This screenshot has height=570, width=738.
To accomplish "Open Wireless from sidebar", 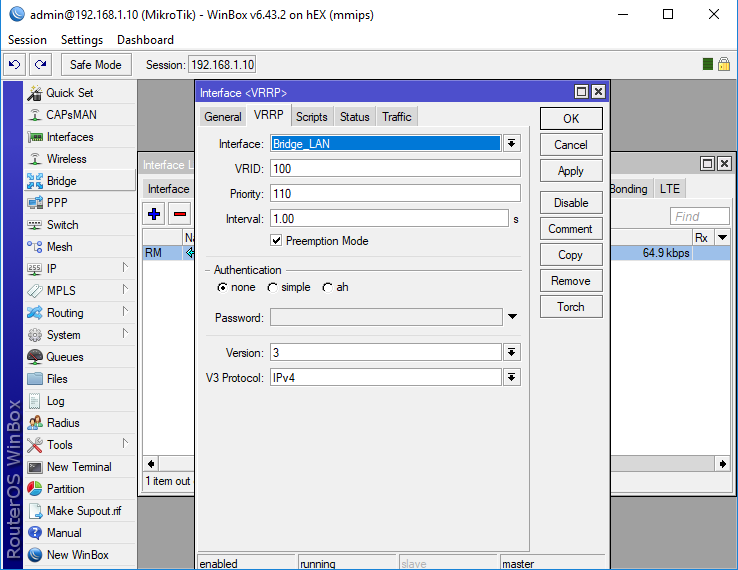I will click(80, 159).
